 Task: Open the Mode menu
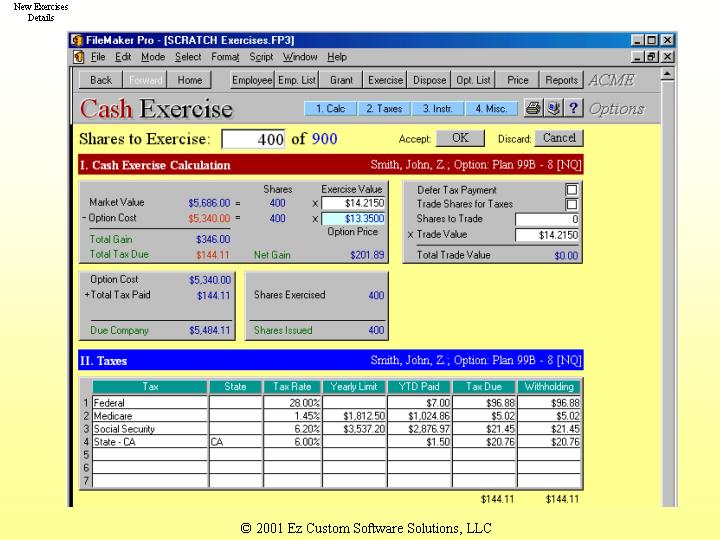pos(153,57)
